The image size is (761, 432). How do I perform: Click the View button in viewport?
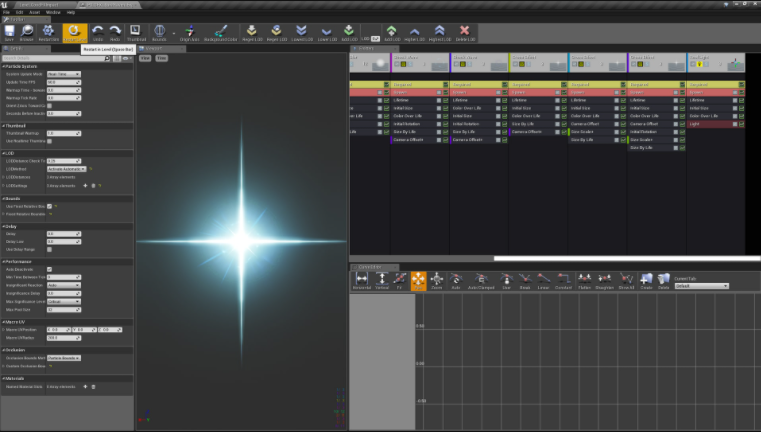145,58
